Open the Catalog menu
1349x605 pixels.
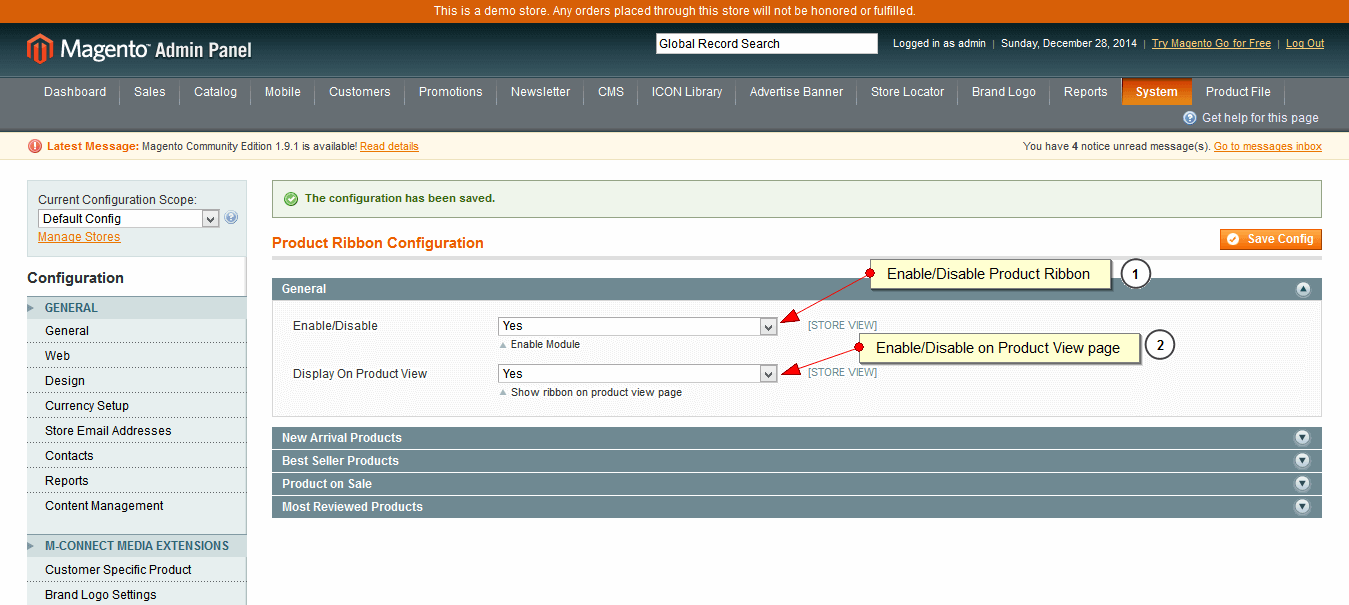(x=215, y=92)
